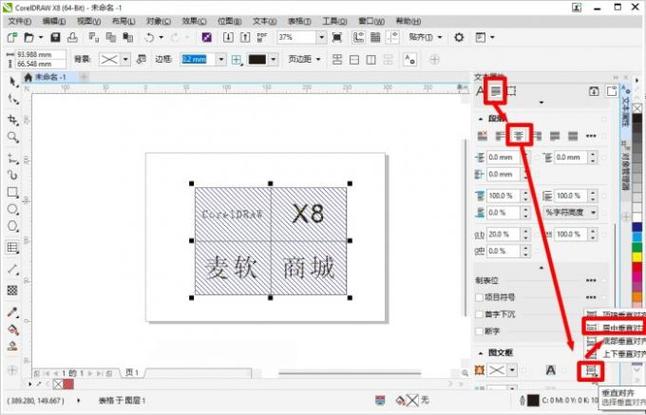Click the Full-screen preview icon

tap(337, 38)
